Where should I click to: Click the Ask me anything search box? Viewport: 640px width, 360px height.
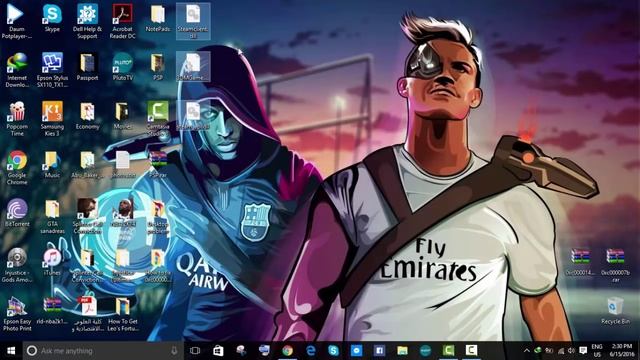[x=103, y=351]
